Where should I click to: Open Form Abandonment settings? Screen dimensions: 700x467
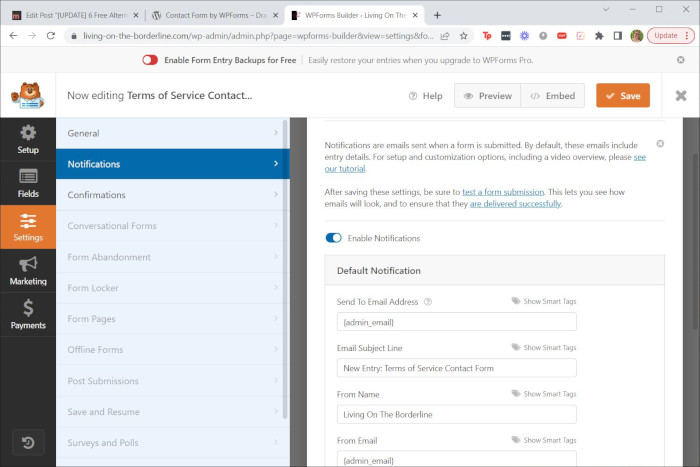coord(173,257)
